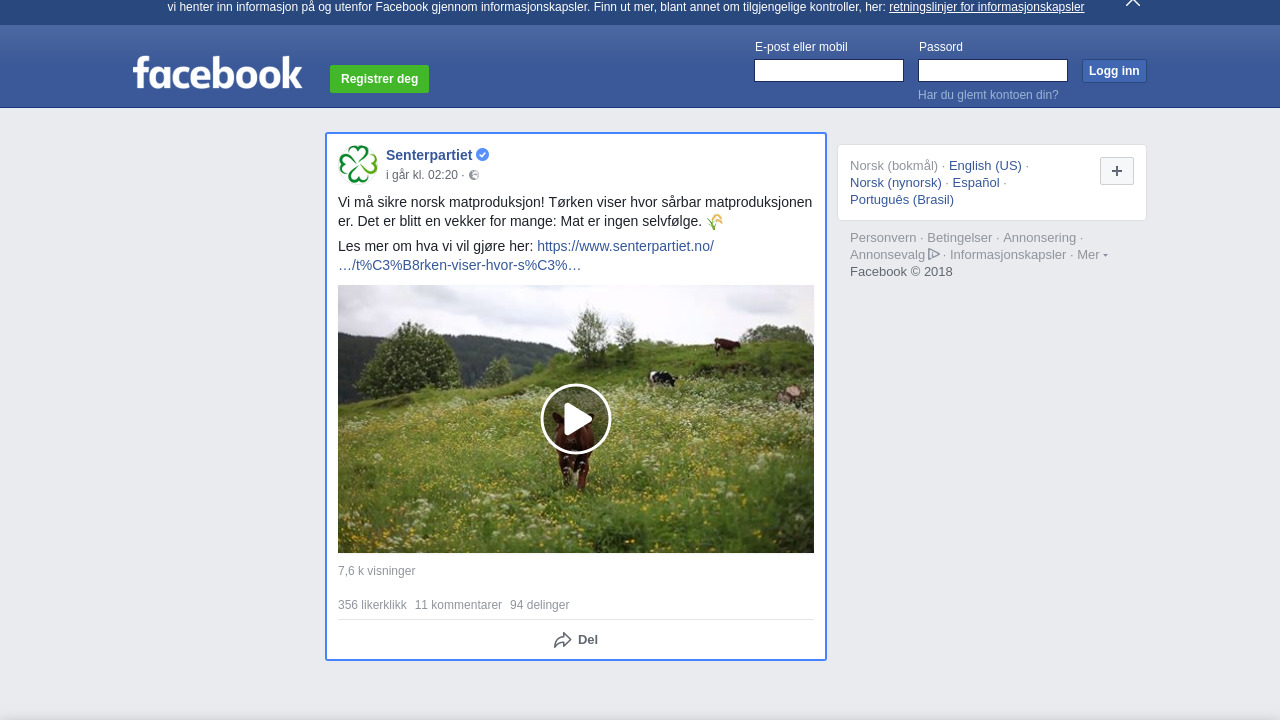Click the Norsk (bokmål) language text
The height and width of the screenshot is (720, 1280).
894,166
